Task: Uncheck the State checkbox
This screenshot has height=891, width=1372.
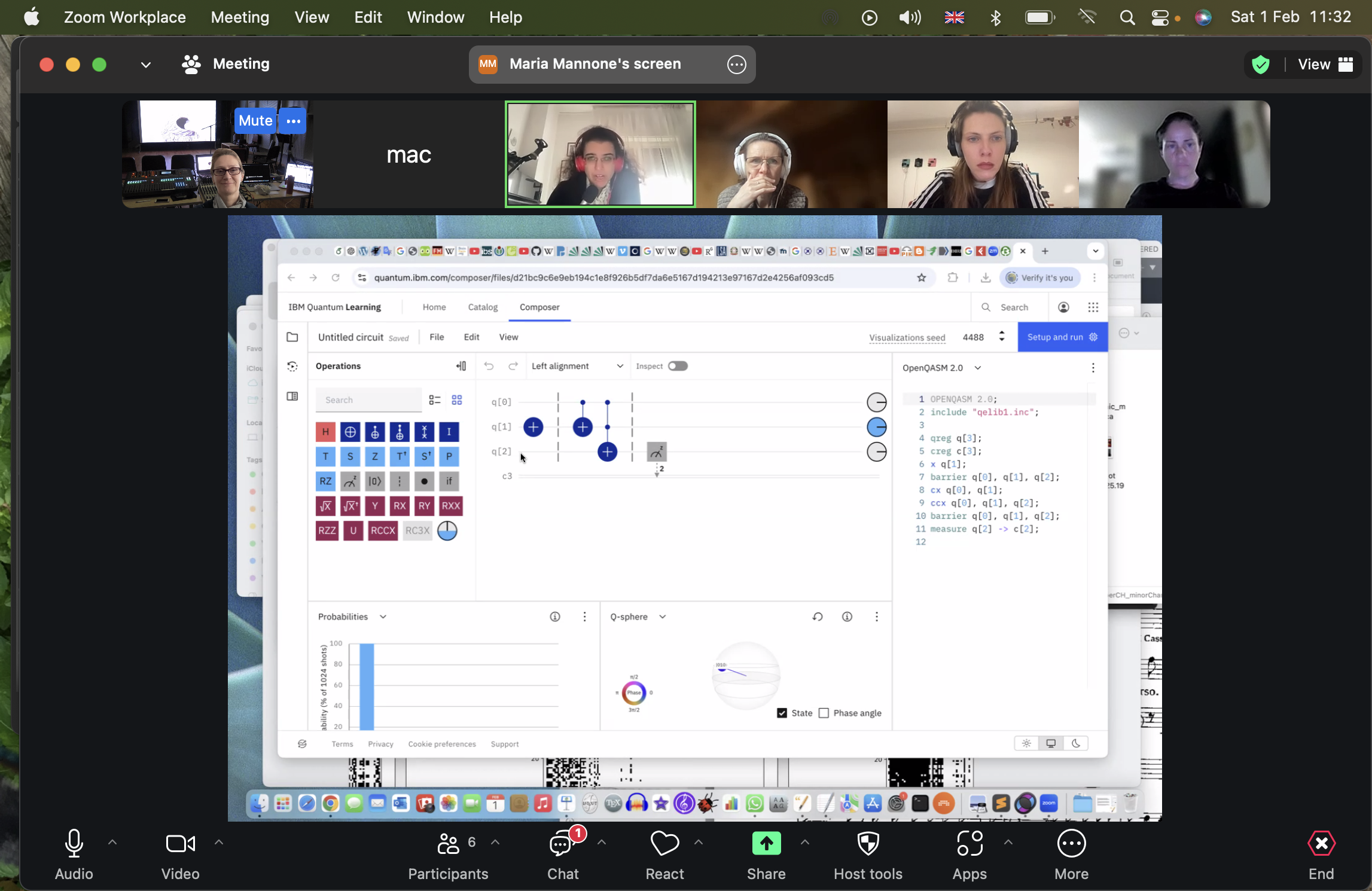Action: (782, 713)
